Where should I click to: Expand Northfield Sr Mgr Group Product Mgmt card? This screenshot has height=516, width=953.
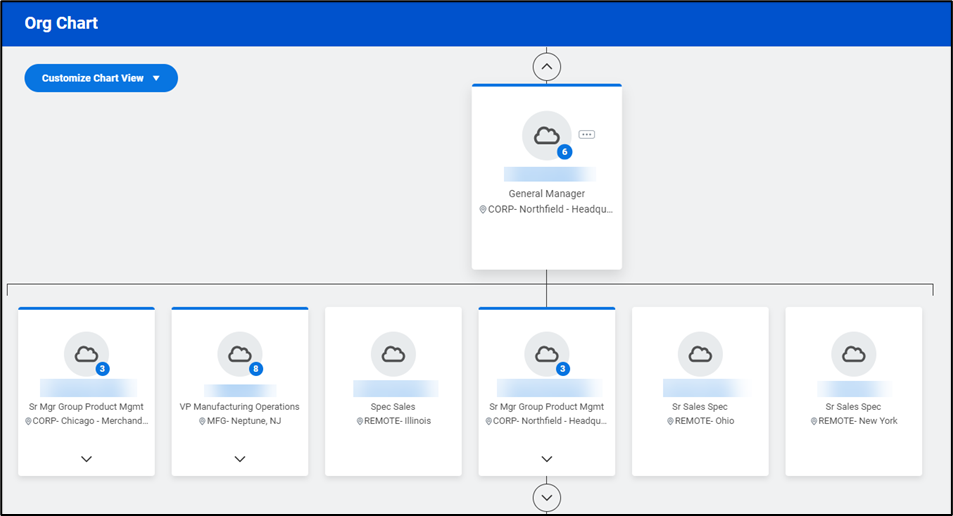pyautogui.click(x=546, y=459)
